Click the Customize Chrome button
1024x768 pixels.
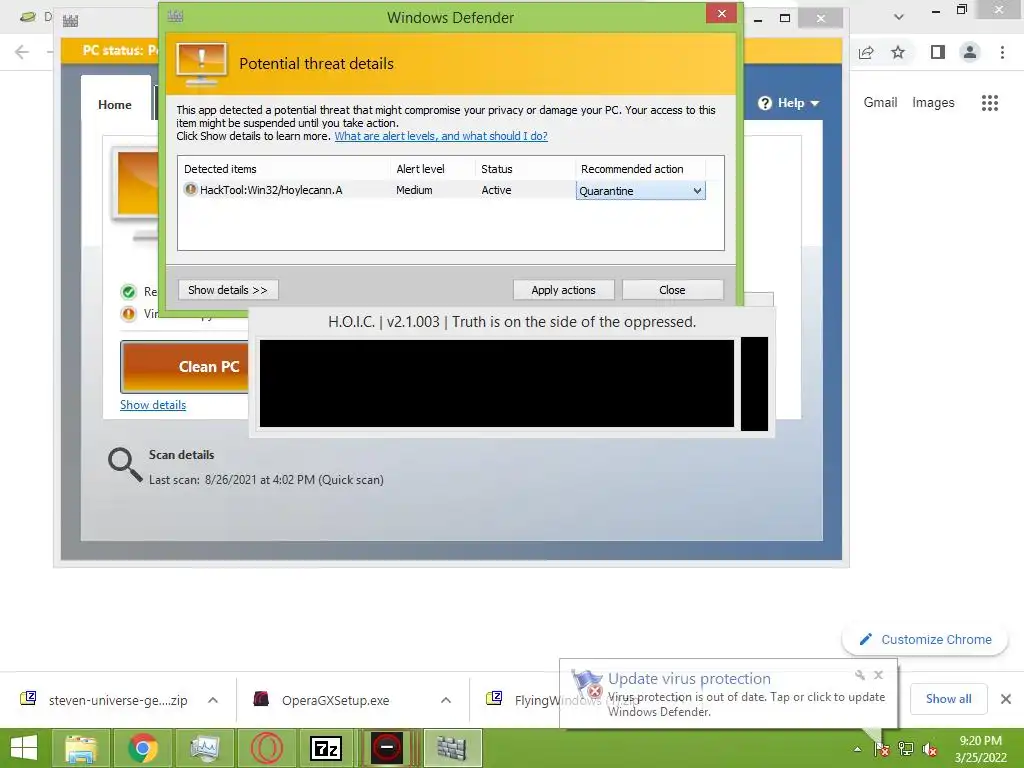click(x=925, y=639)
